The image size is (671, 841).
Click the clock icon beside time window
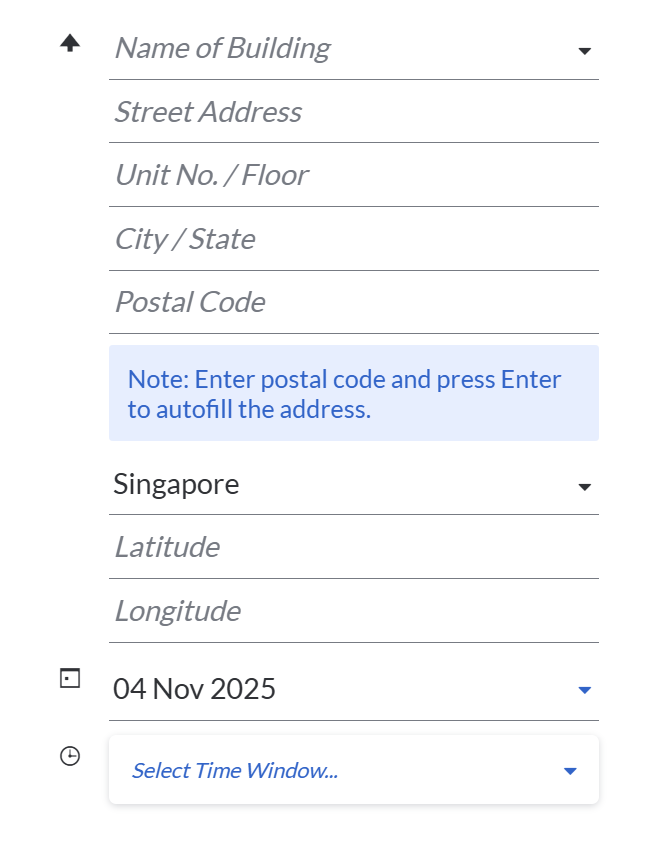70,756
